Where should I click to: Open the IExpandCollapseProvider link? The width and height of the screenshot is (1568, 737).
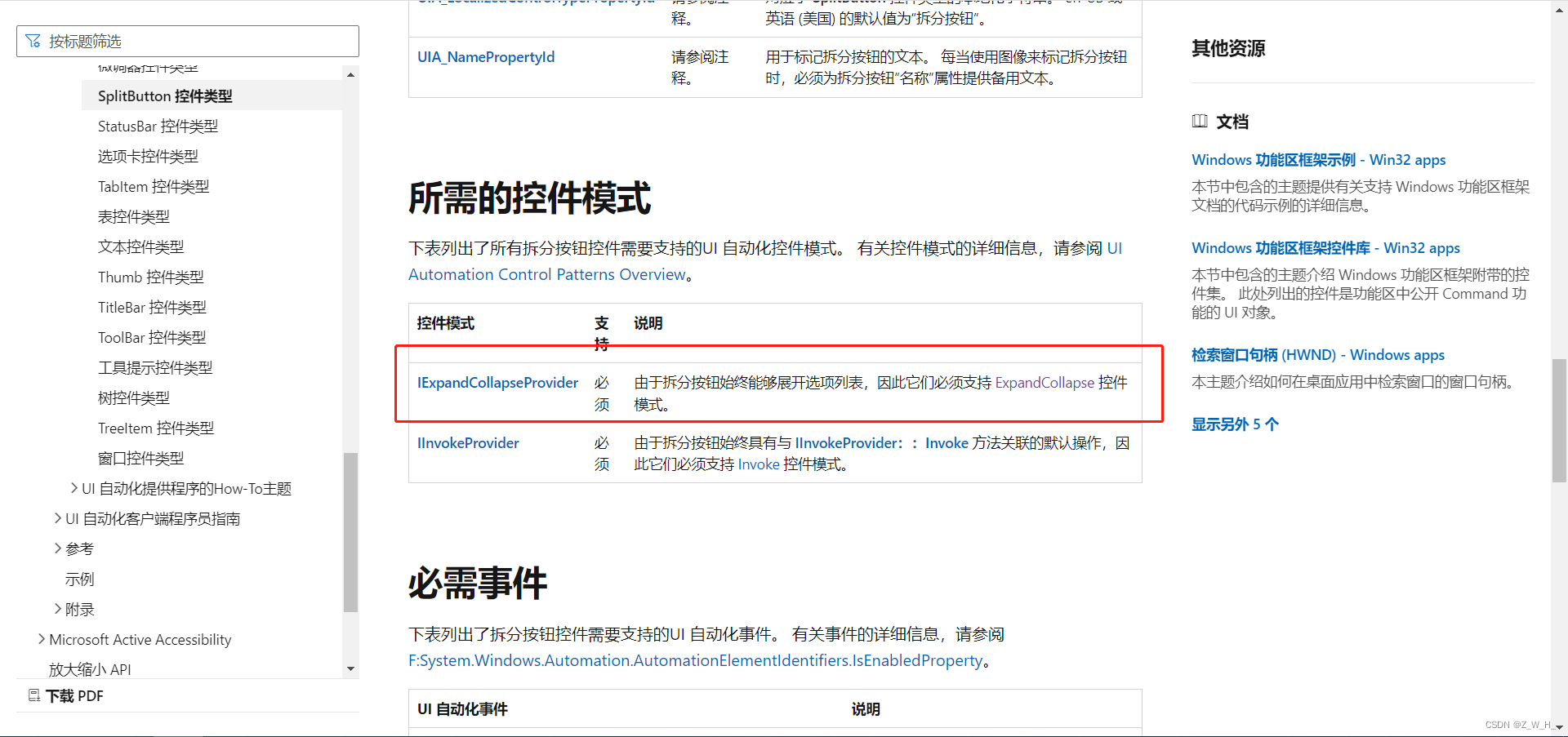[x=497, y=382]
